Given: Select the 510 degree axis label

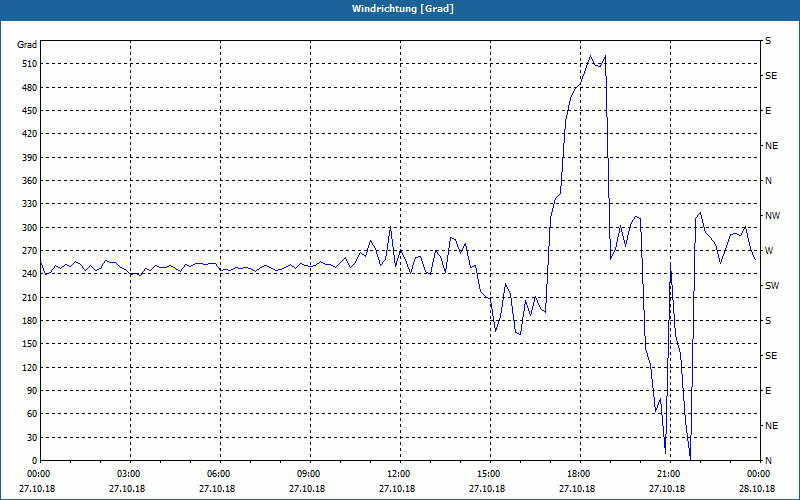Looking at the screenshot, I should click(30, 64).
